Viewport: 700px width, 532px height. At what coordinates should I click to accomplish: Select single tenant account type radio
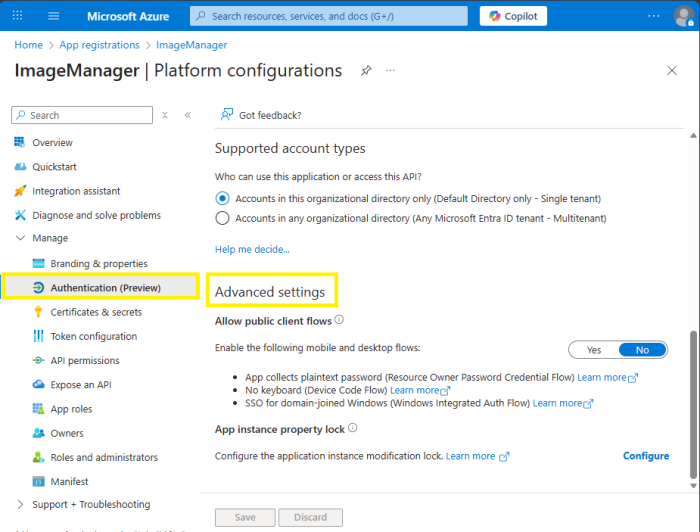click(223, 198)
